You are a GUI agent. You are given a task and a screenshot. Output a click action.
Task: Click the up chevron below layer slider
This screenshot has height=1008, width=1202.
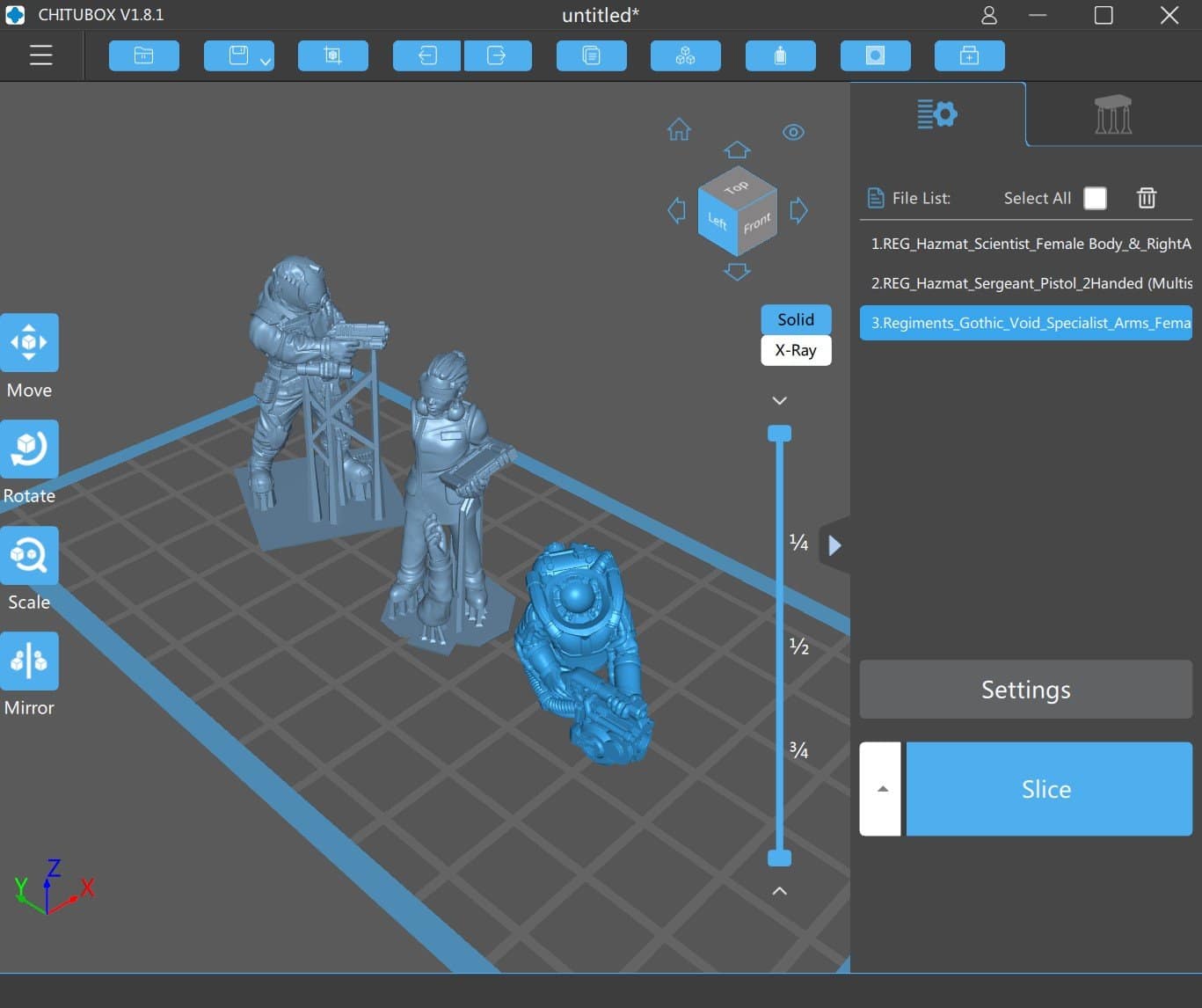tap(779, 891)
